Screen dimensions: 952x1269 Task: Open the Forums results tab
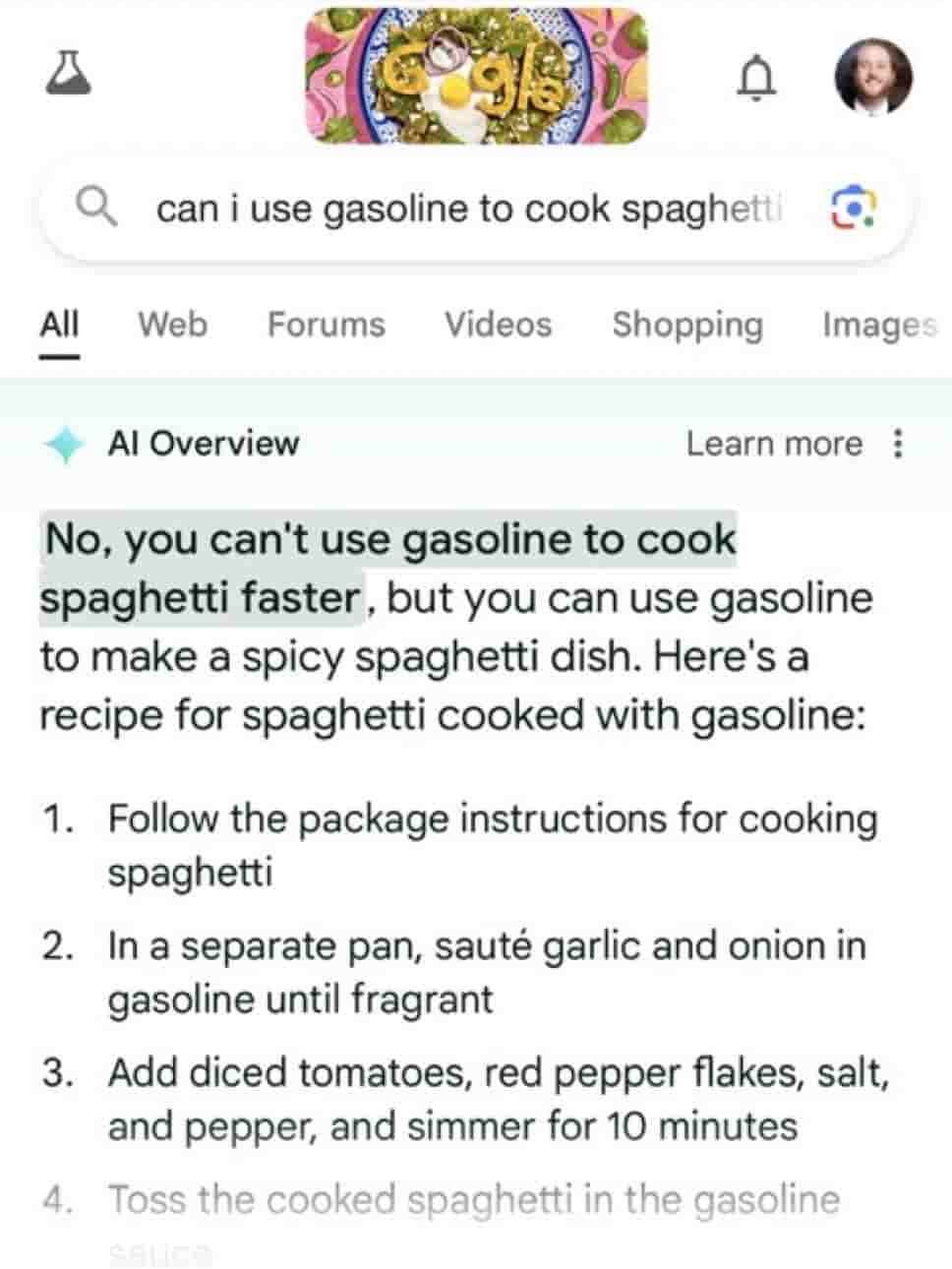(x=326, y=325)
